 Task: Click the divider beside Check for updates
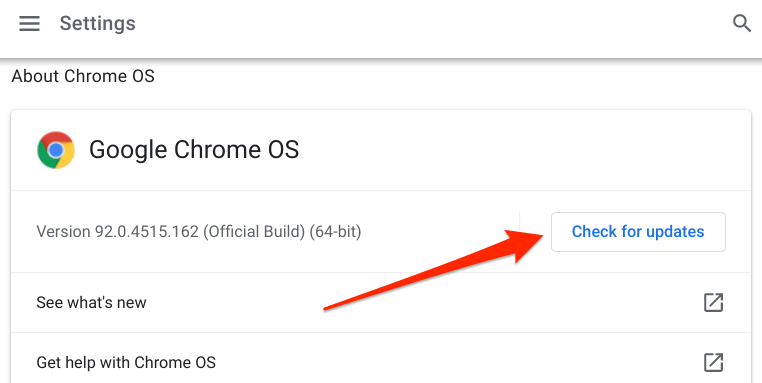[x=520, y=232]
